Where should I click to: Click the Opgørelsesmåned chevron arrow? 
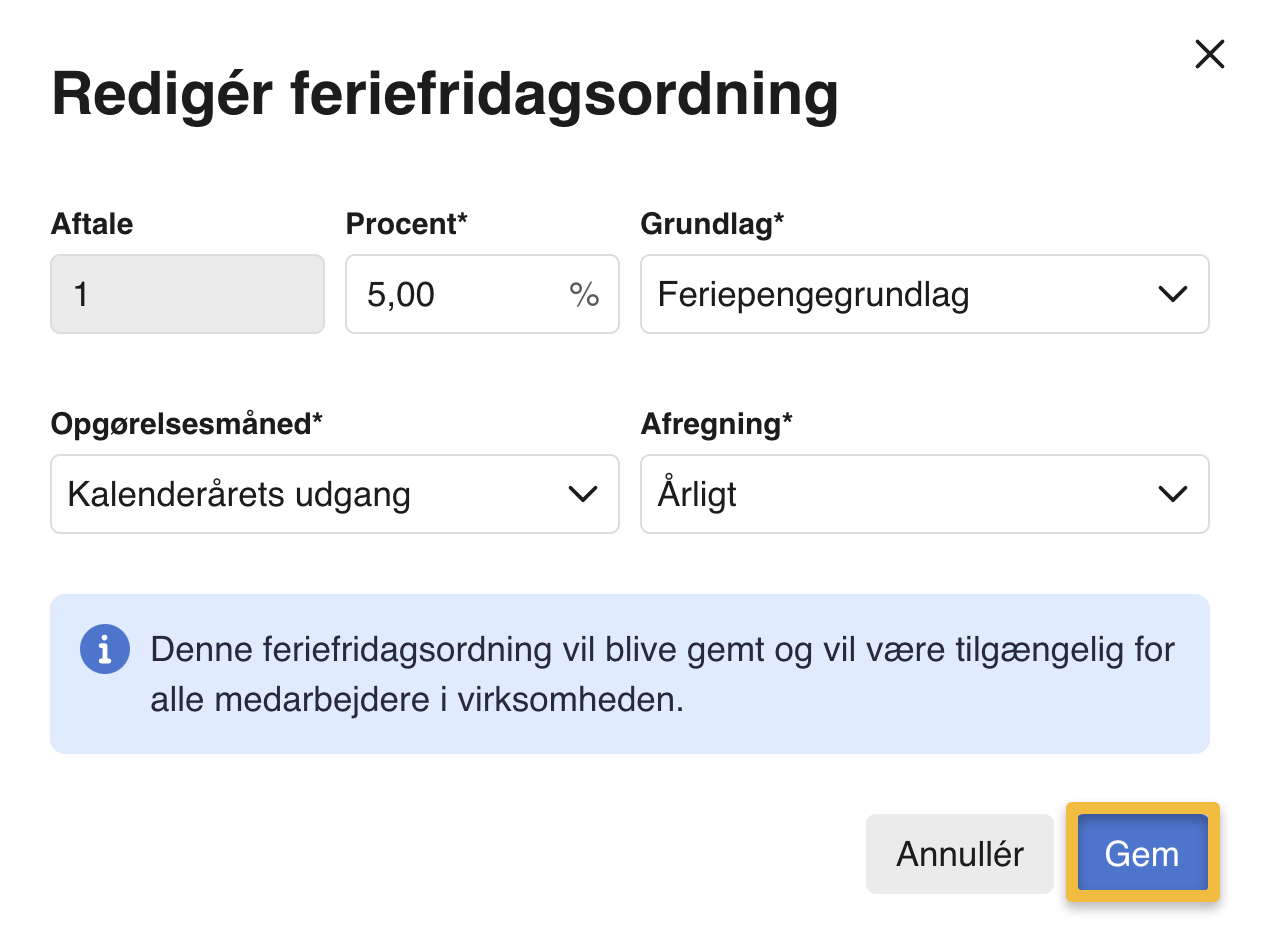tap(582, 494)
